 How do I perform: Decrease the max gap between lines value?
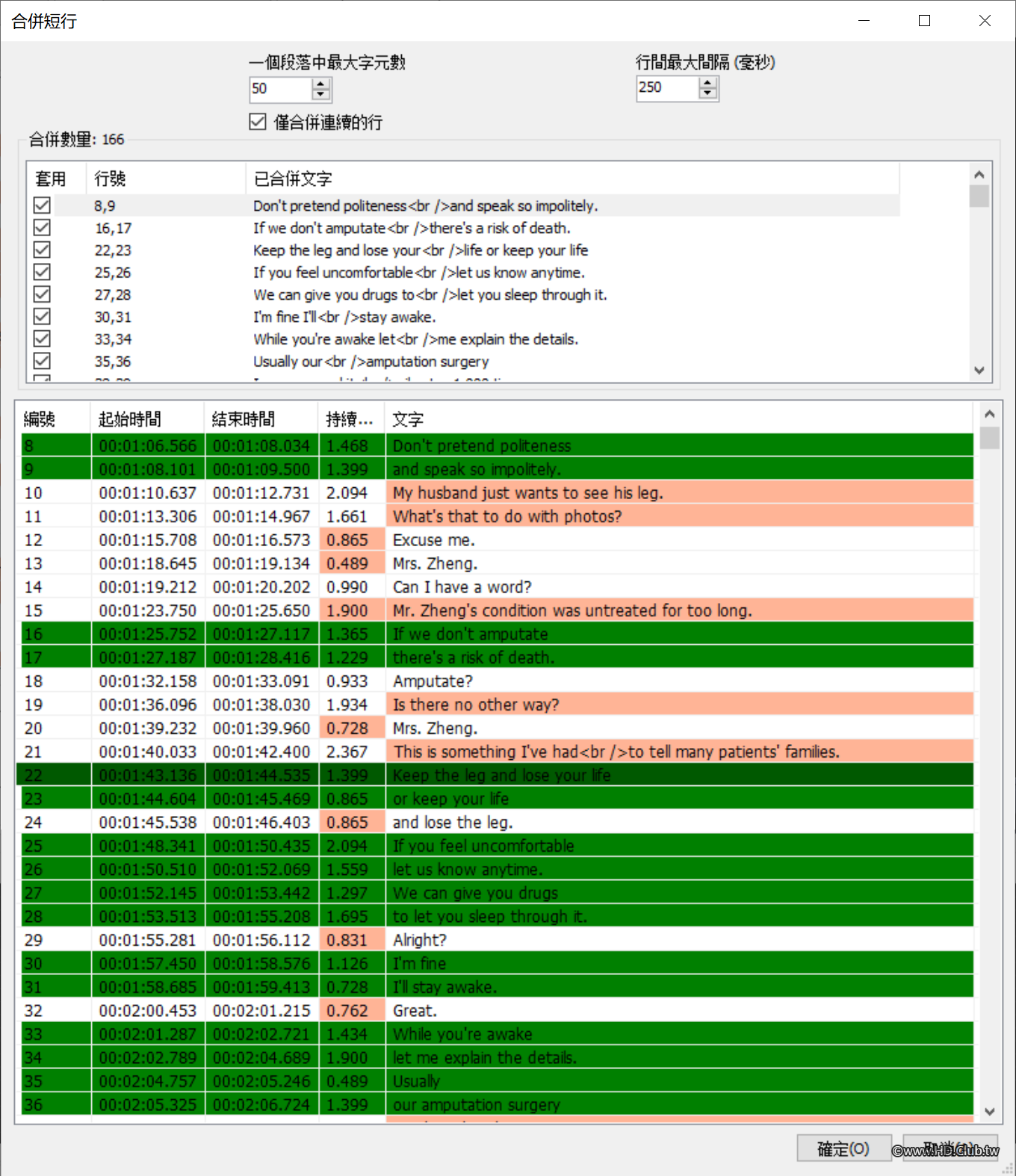pyautogui.click(x=707, y=93)
